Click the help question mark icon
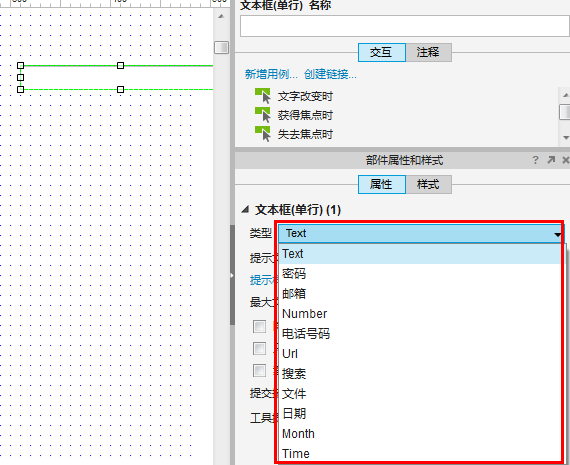The image size is (570, 465). click(535, 160)
